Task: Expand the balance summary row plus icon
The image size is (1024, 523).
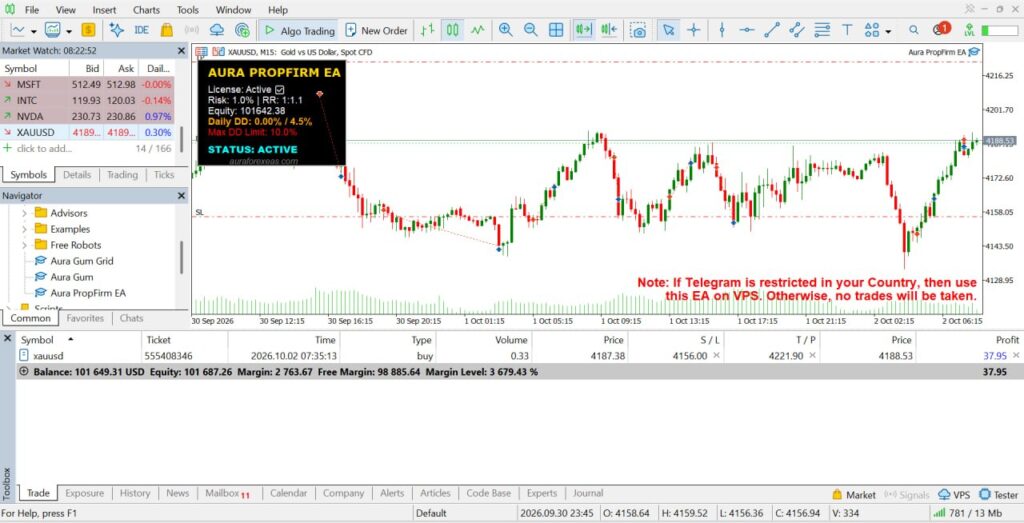Action: [24, 372]
